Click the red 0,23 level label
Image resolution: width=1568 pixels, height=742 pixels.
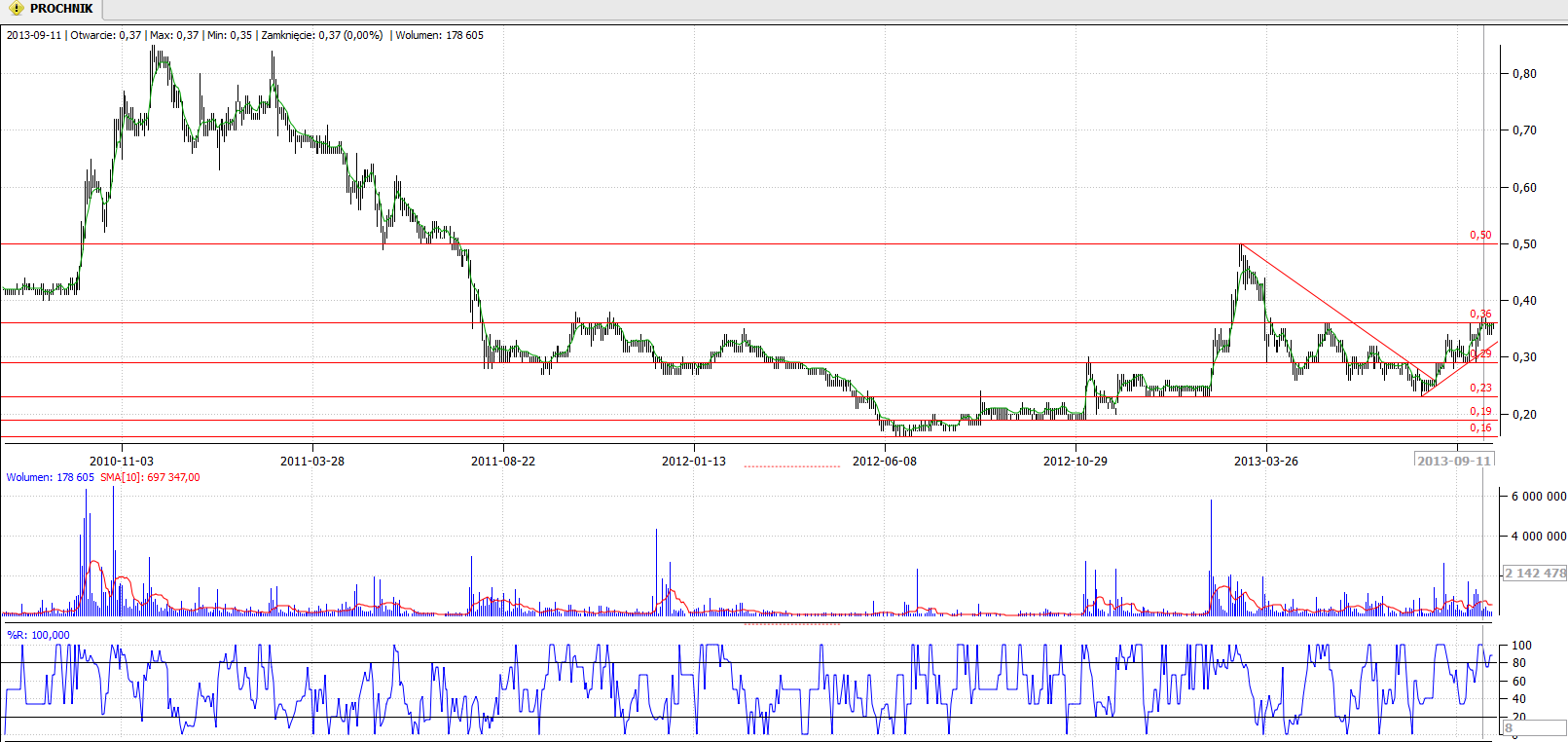pos(1480,388)
